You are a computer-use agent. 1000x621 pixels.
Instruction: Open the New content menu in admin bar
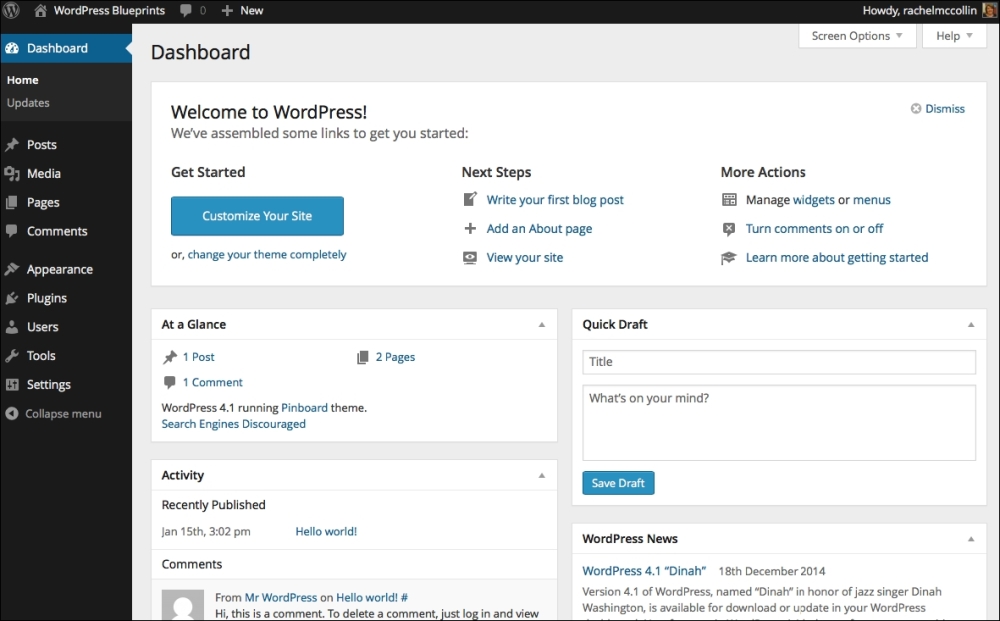point(242,10)
